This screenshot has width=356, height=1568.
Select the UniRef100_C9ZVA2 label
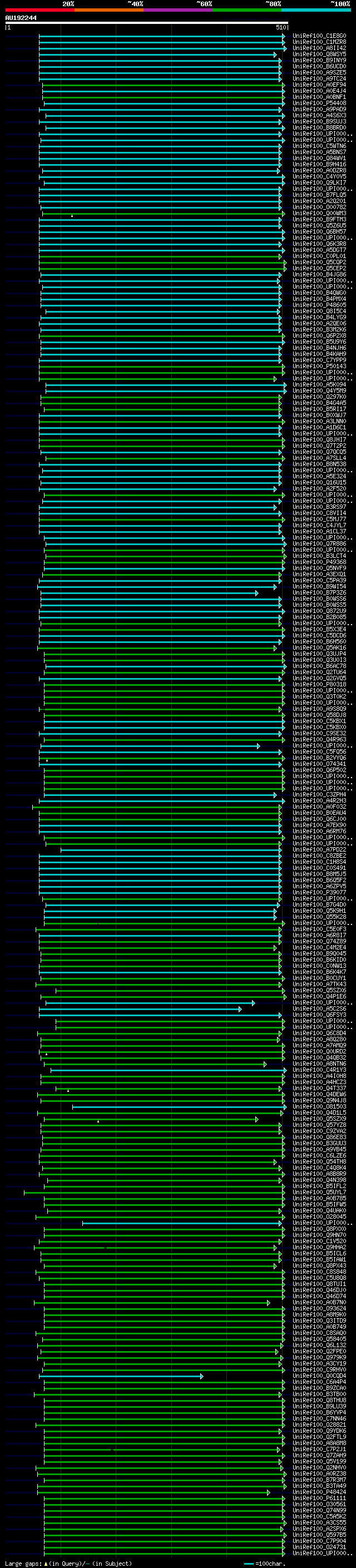tap(319, 1131)
